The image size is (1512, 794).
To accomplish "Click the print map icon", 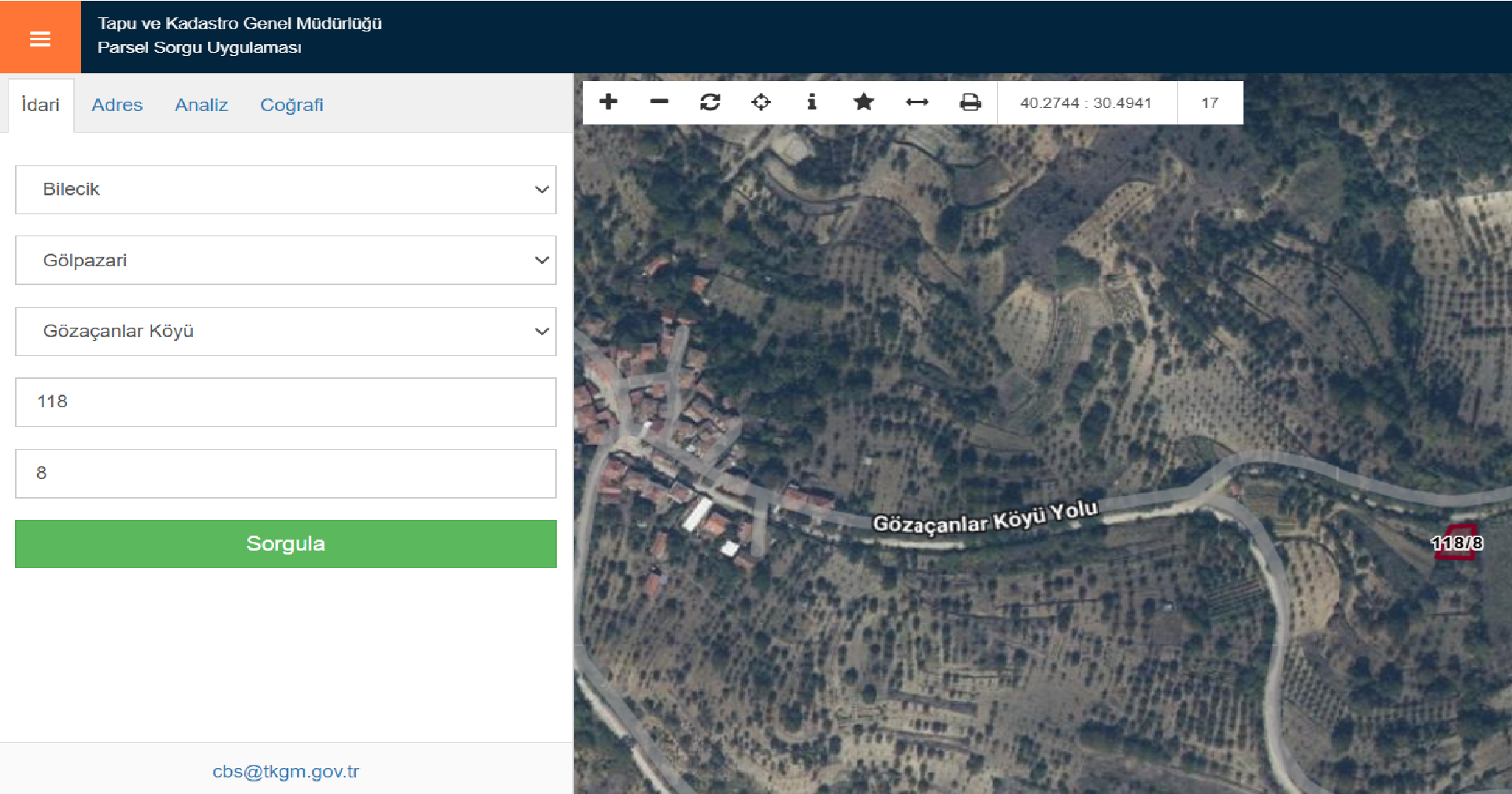I will point(970,102).
